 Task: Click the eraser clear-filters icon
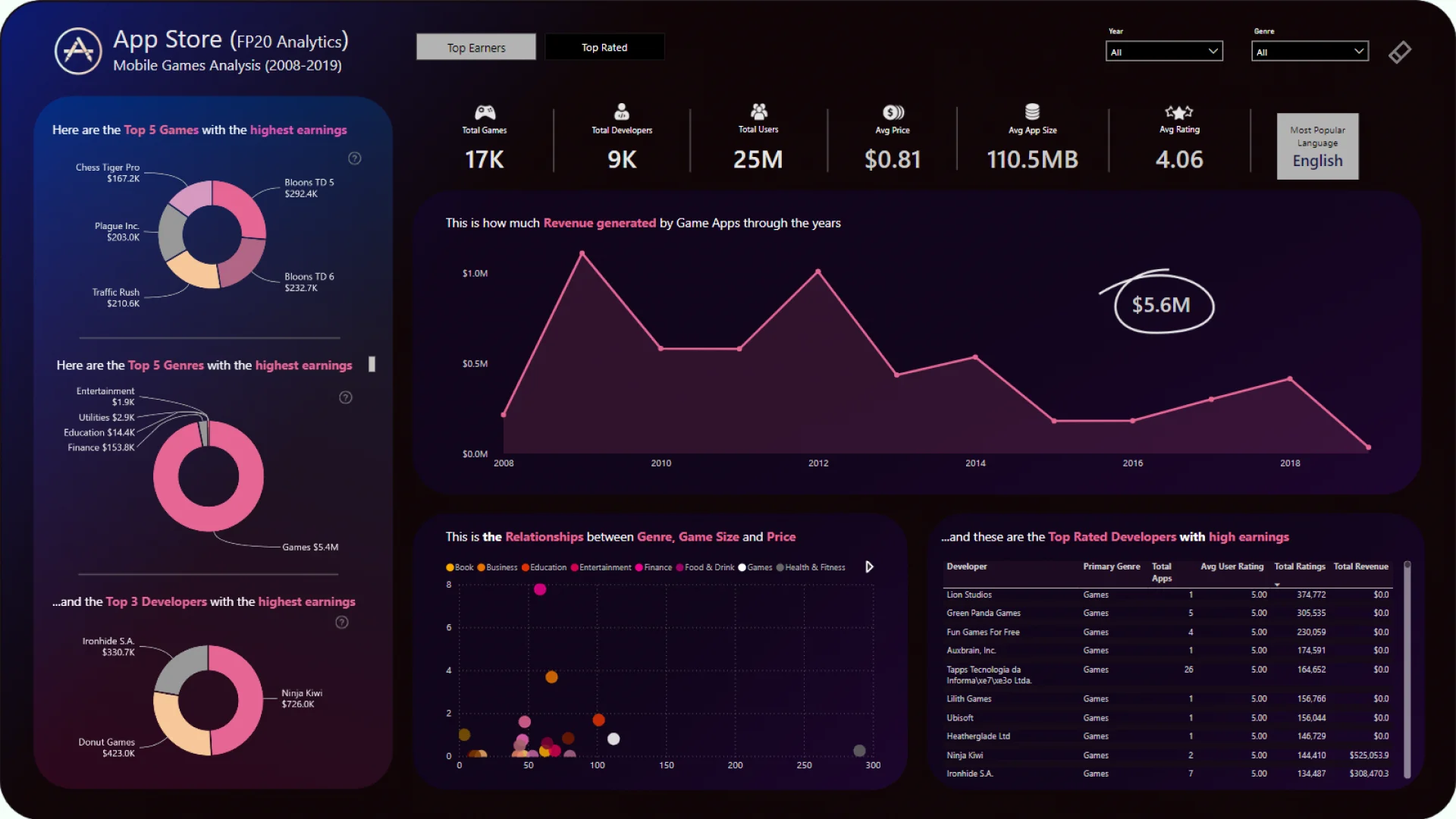[x=1400, y=52]
